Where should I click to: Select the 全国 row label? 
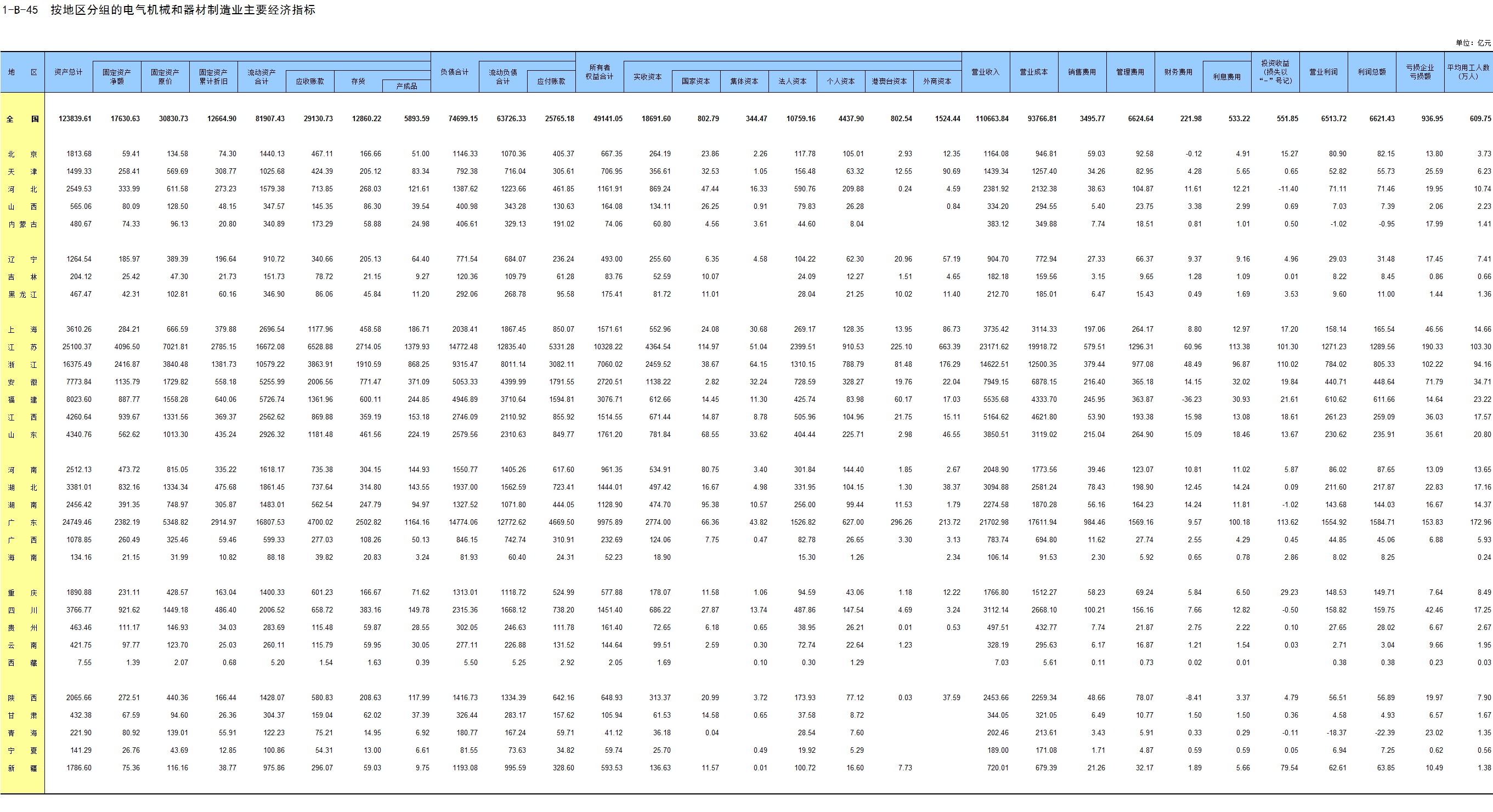22,119
